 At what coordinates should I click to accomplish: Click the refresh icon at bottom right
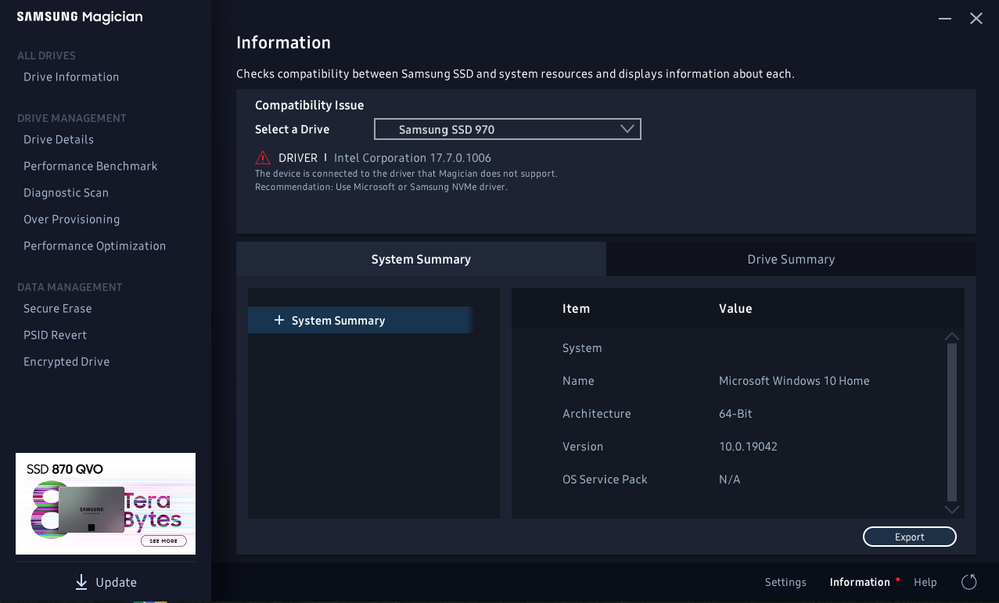click(x=968, y=581)
